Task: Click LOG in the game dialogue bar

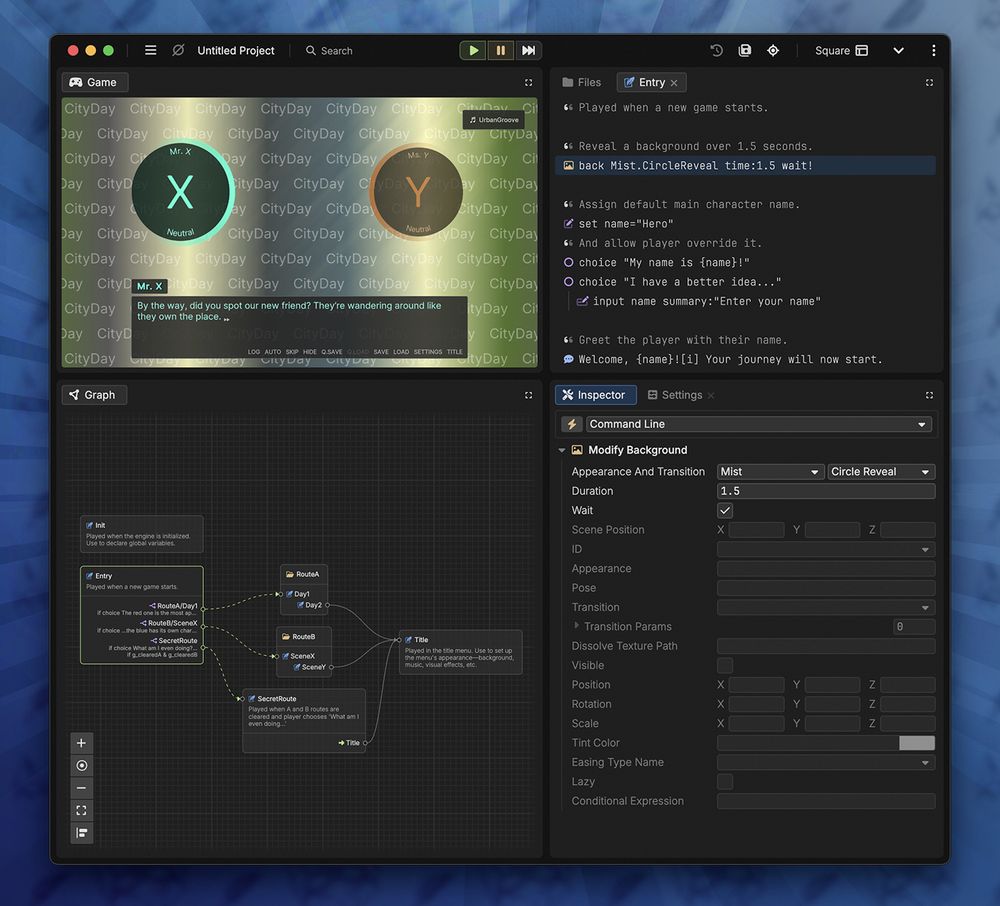Action: tap(254, 352)
